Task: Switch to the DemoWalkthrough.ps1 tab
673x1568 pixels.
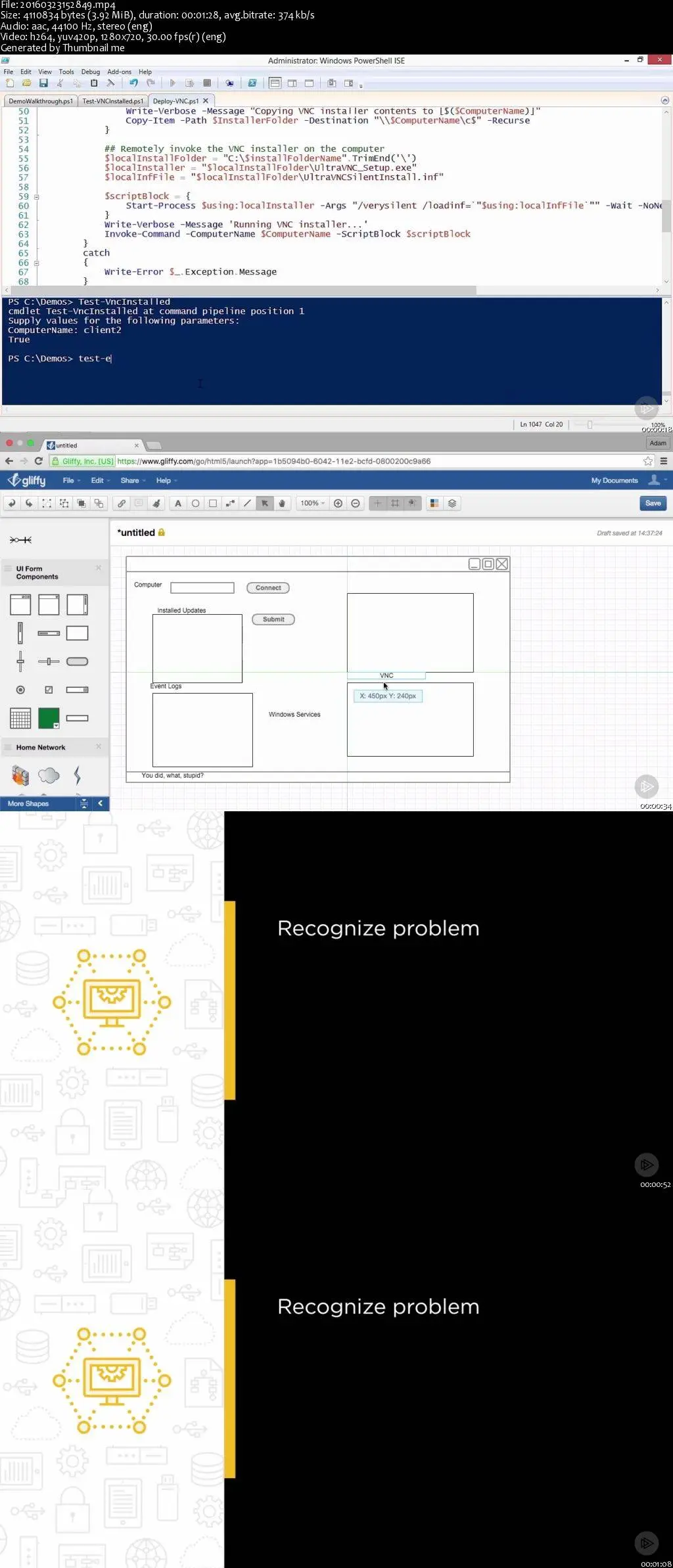Action: [x=40, y=101]
